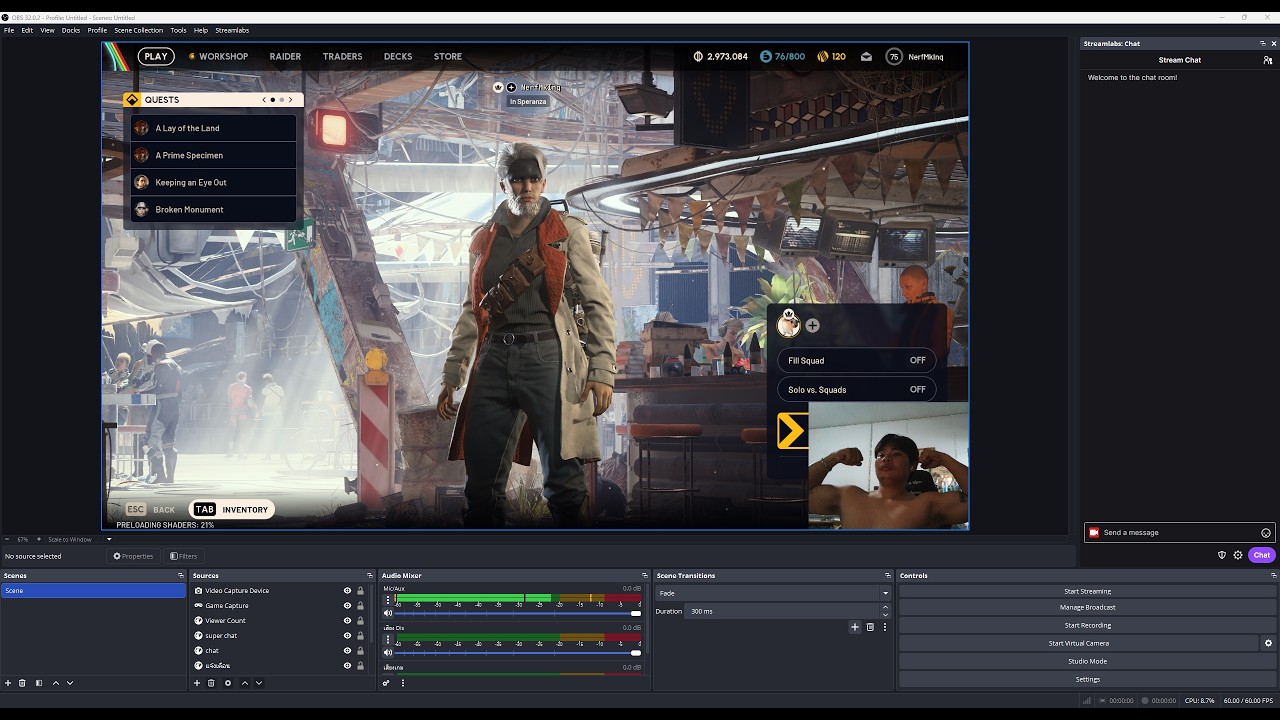Zoom out preview with minus button
The image size is (1280, 720).
(x=8, y=539)
